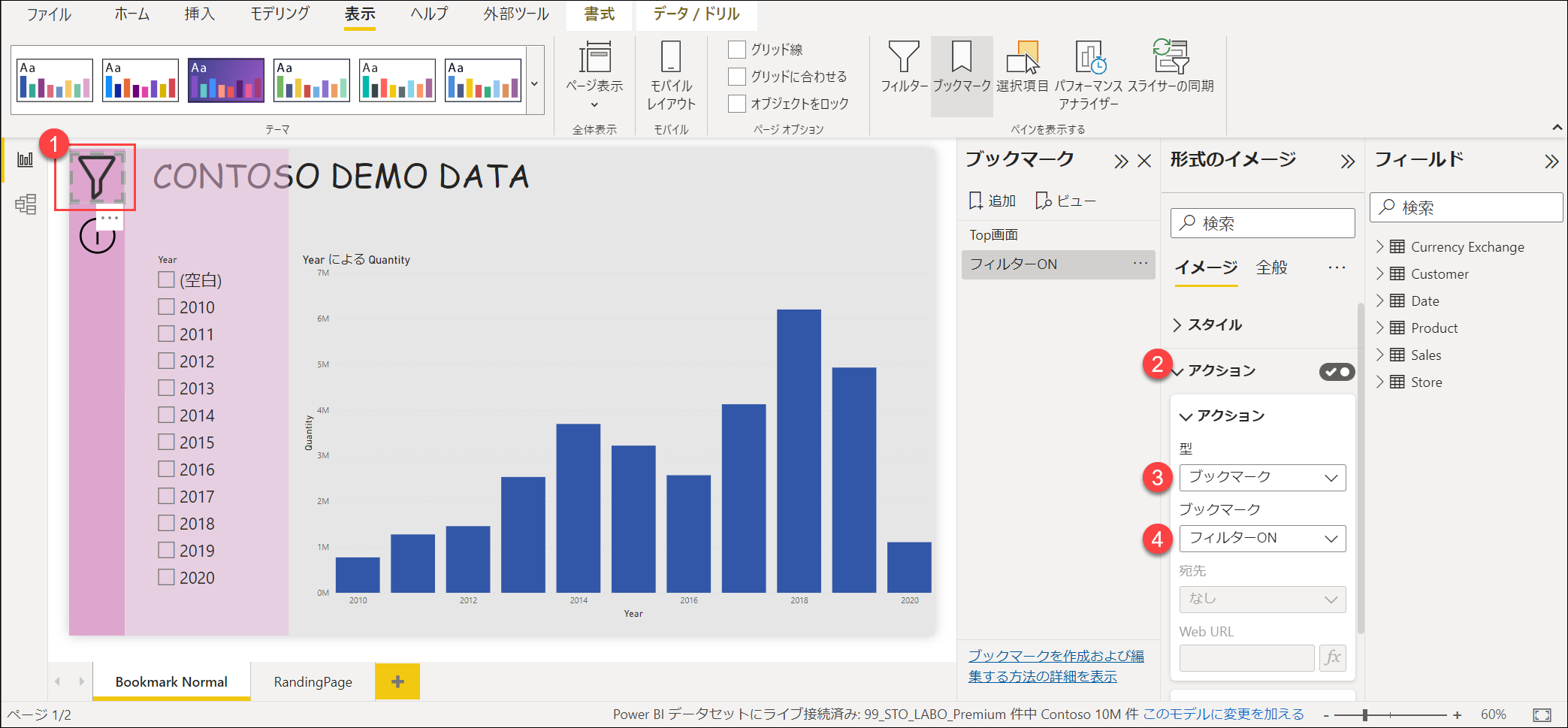Collapse the ribbon with the caret
The width and height of the screenshot is (1568, 728).
click(x=1557, y=128)
